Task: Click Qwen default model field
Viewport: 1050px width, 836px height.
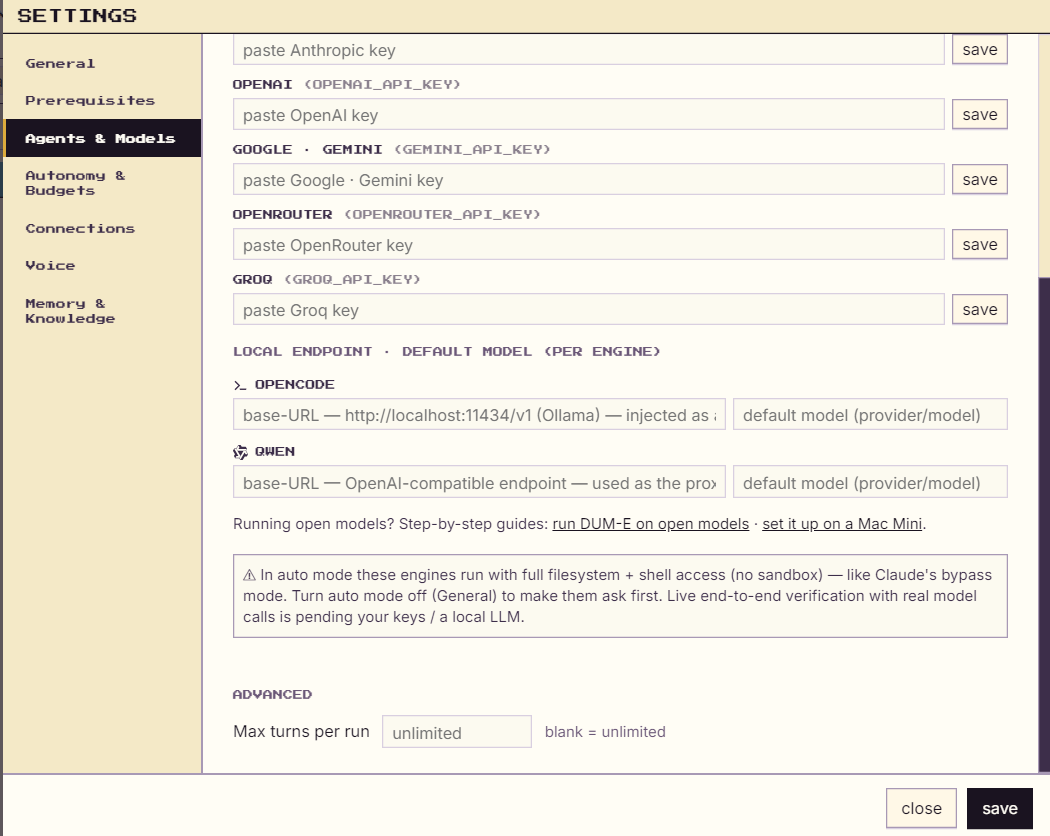Action: click(870, 482)
